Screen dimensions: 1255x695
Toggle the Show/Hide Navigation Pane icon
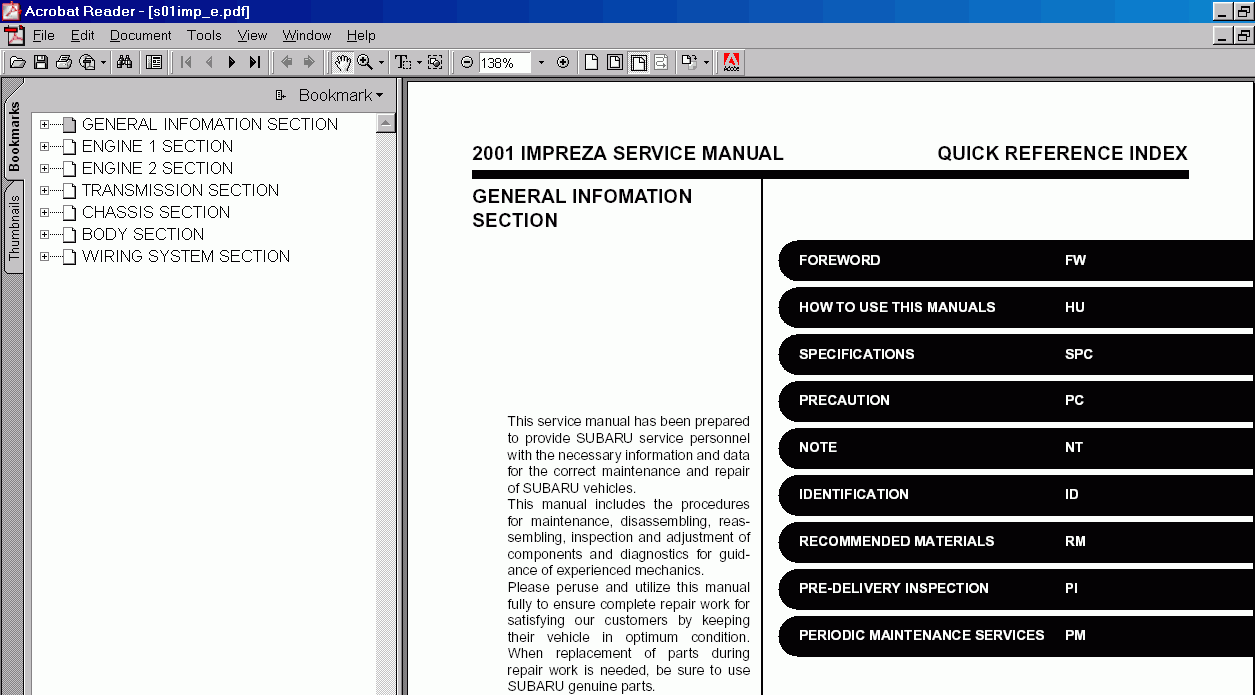154,62
